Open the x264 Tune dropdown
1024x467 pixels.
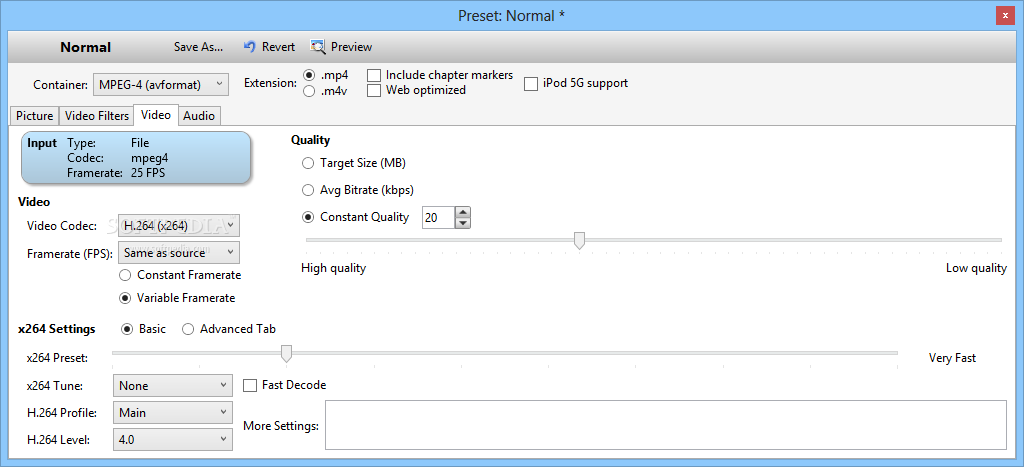coord(172,385)
